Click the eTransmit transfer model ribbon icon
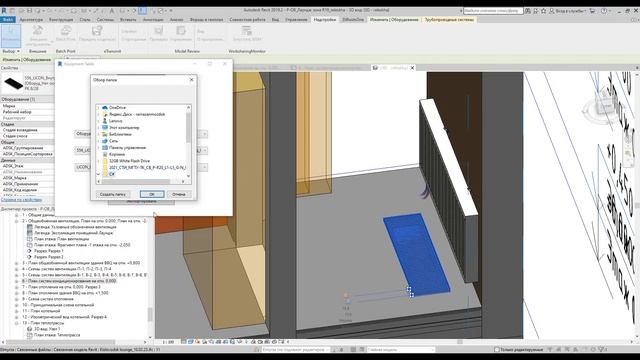The image size is (640, 360). (97, 31)
